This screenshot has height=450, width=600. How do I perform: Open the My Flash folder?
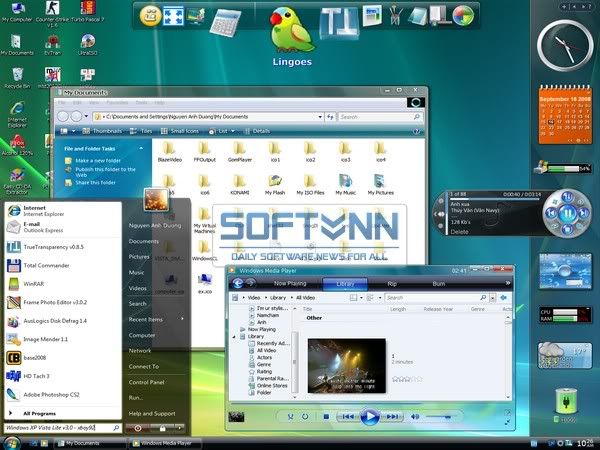point(275,185)
